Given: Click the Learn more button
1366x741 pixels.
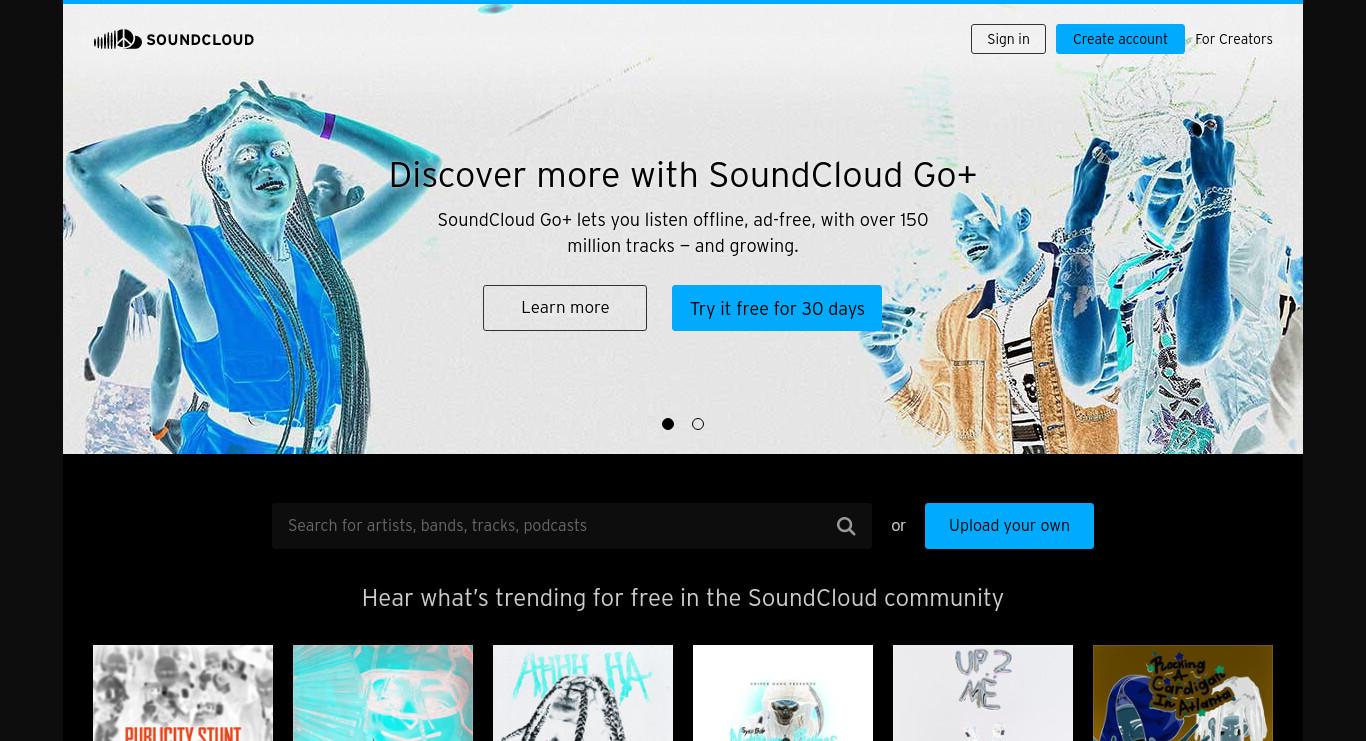Looking at the screenshot, I should pos(565,308).
